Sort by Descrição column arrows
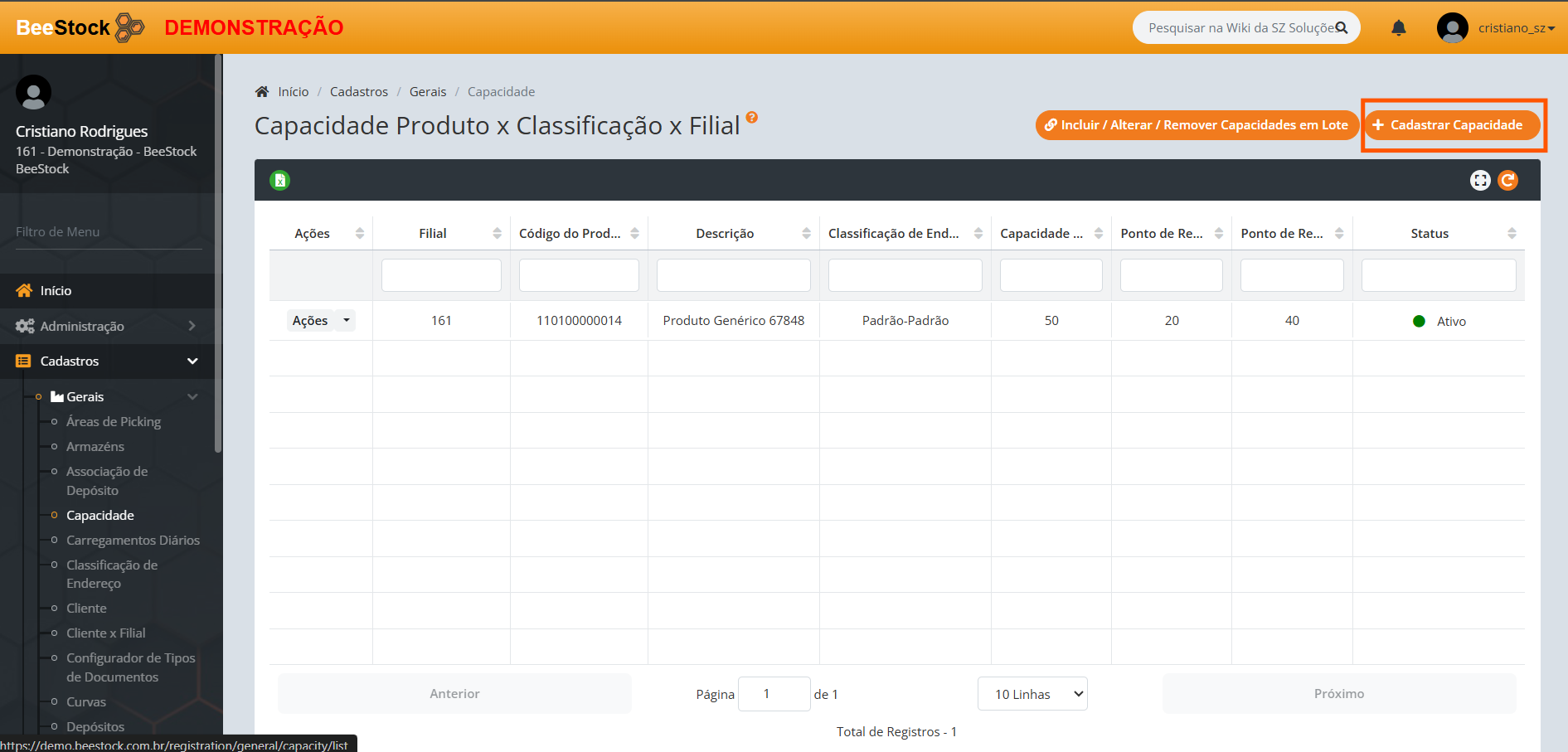 coord(806,234)
